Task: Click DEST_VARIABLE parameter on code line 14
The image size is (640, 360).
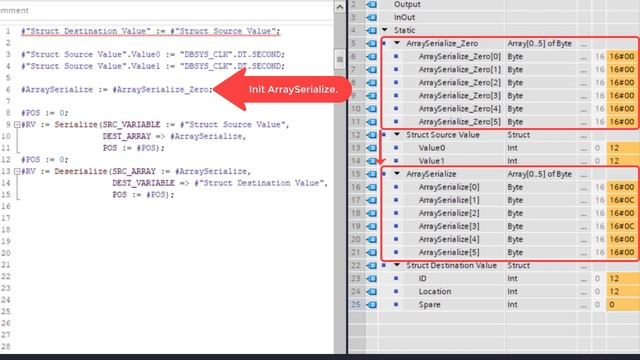Action: click(143, 183)
